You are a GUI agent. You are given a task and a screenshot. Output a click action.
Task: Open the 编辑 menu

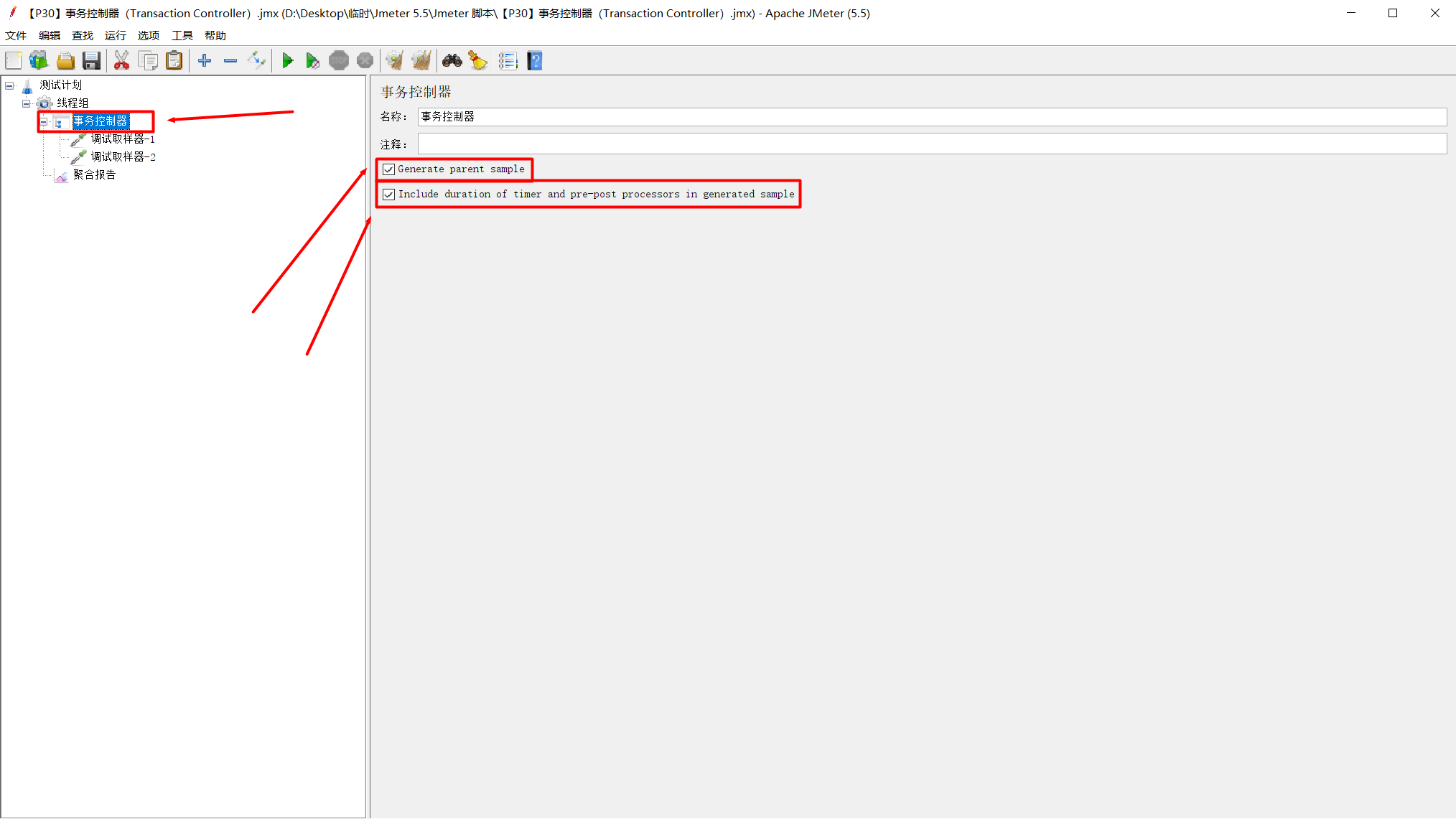(50, 35)
